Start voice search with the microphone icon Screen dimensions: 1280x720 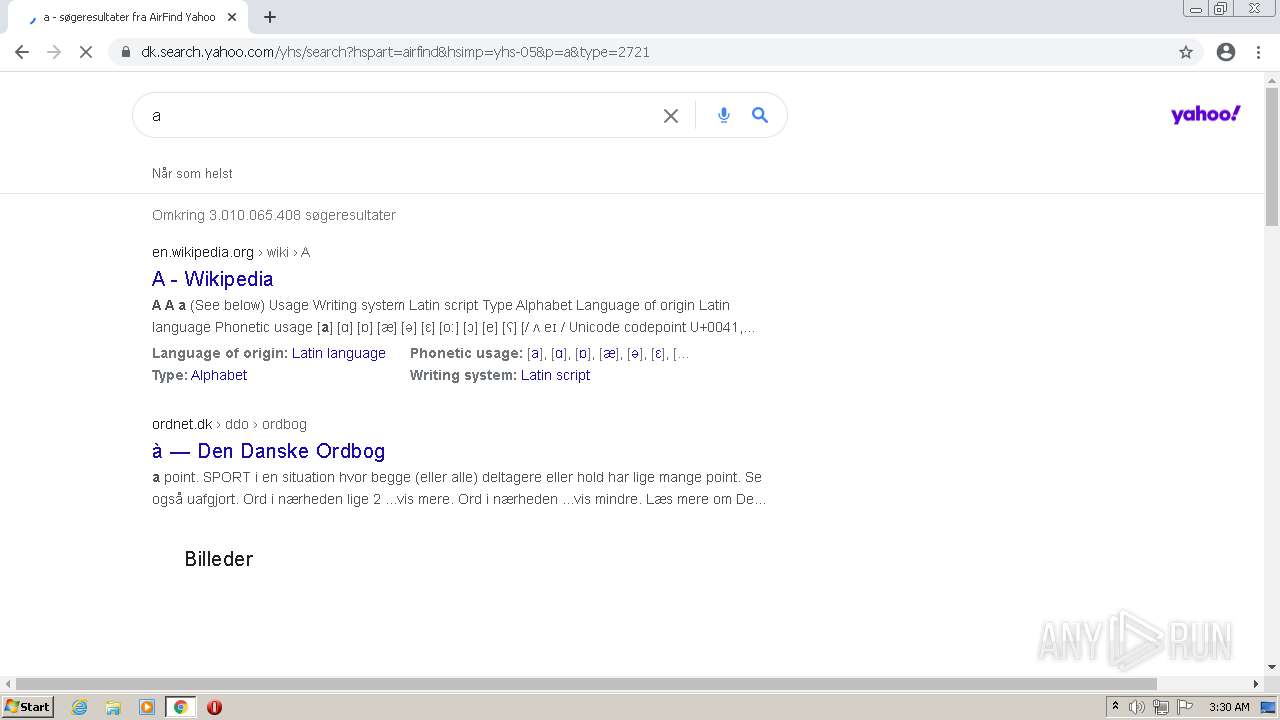(x=724, y=115)
